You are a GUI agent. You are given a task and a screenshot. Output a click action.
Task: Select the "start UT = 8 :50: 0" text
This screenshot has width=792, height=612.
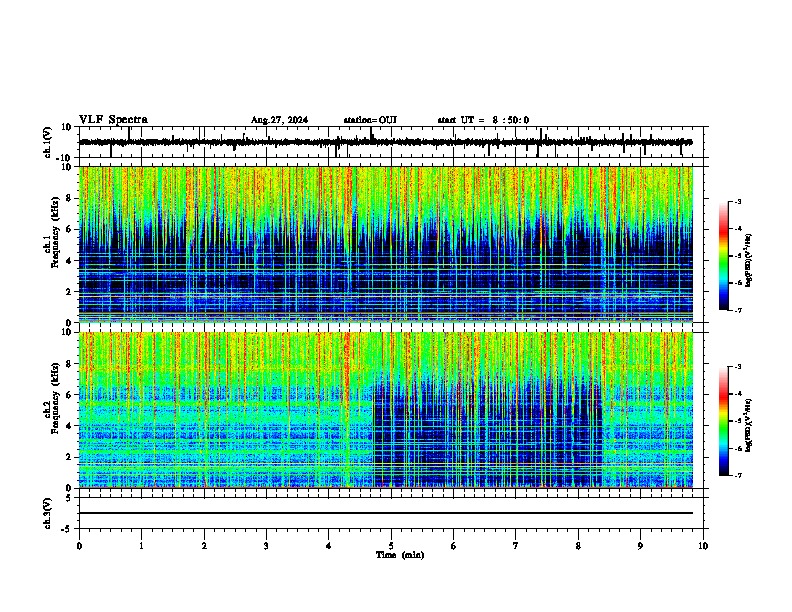[483, 120]
